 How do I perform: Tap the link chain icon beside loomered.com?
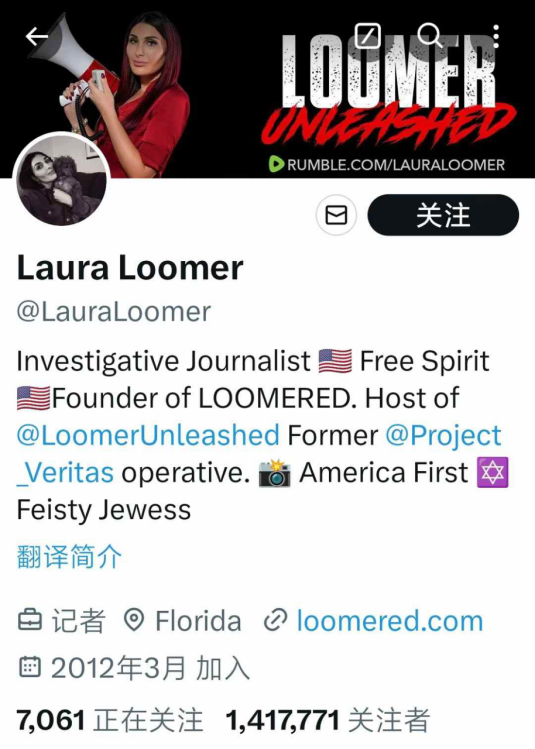click(276, 620)
